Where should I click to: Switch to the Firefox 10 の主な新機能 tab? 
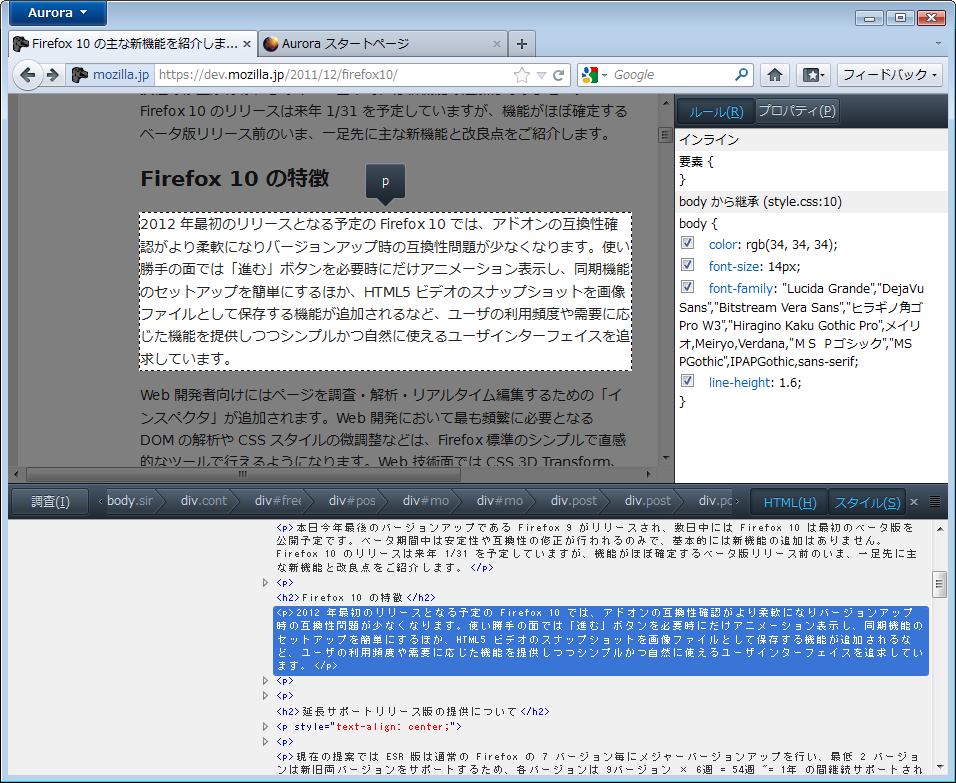133,44
